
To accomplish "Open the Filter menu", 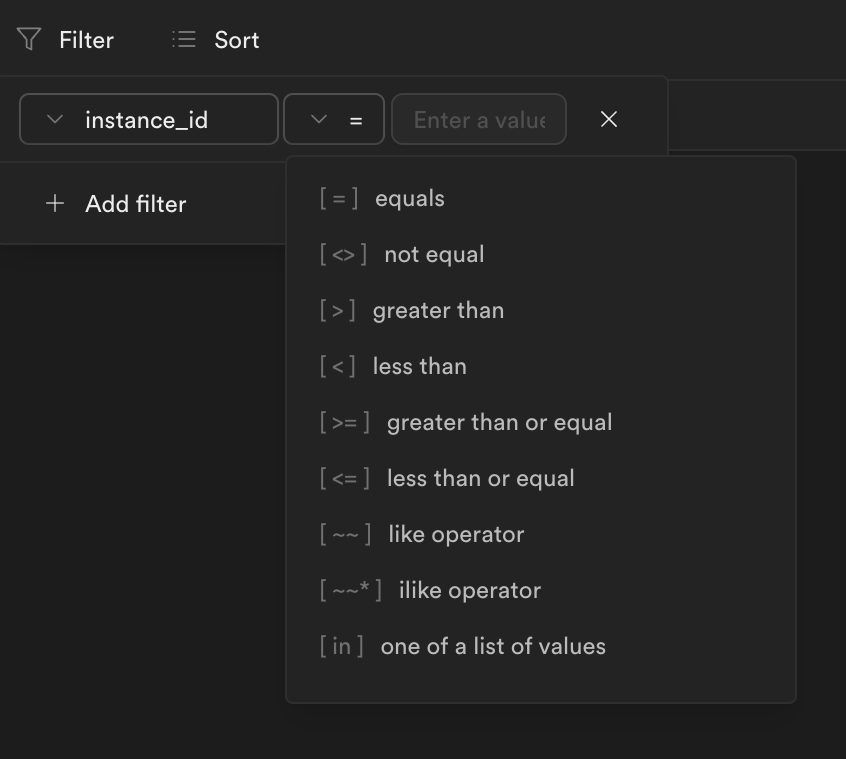I will click(65, 39).
